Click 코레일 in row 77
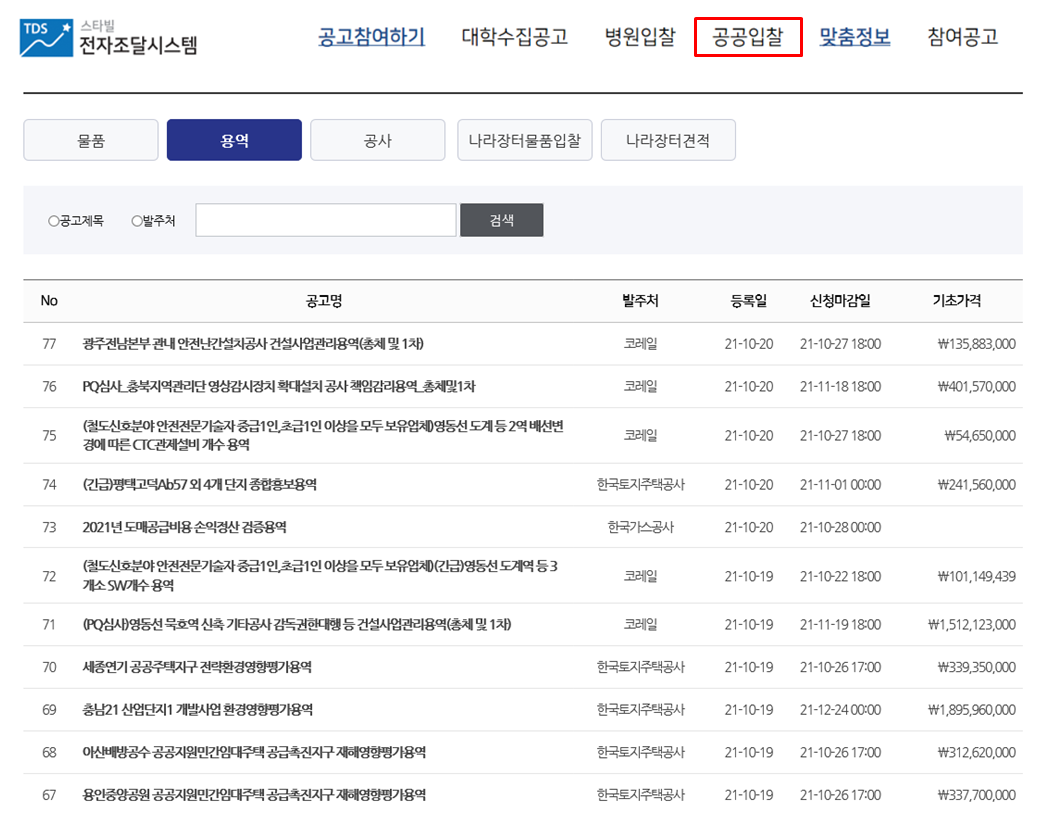This screenshot has height=831, width=1048. (640, 344)
